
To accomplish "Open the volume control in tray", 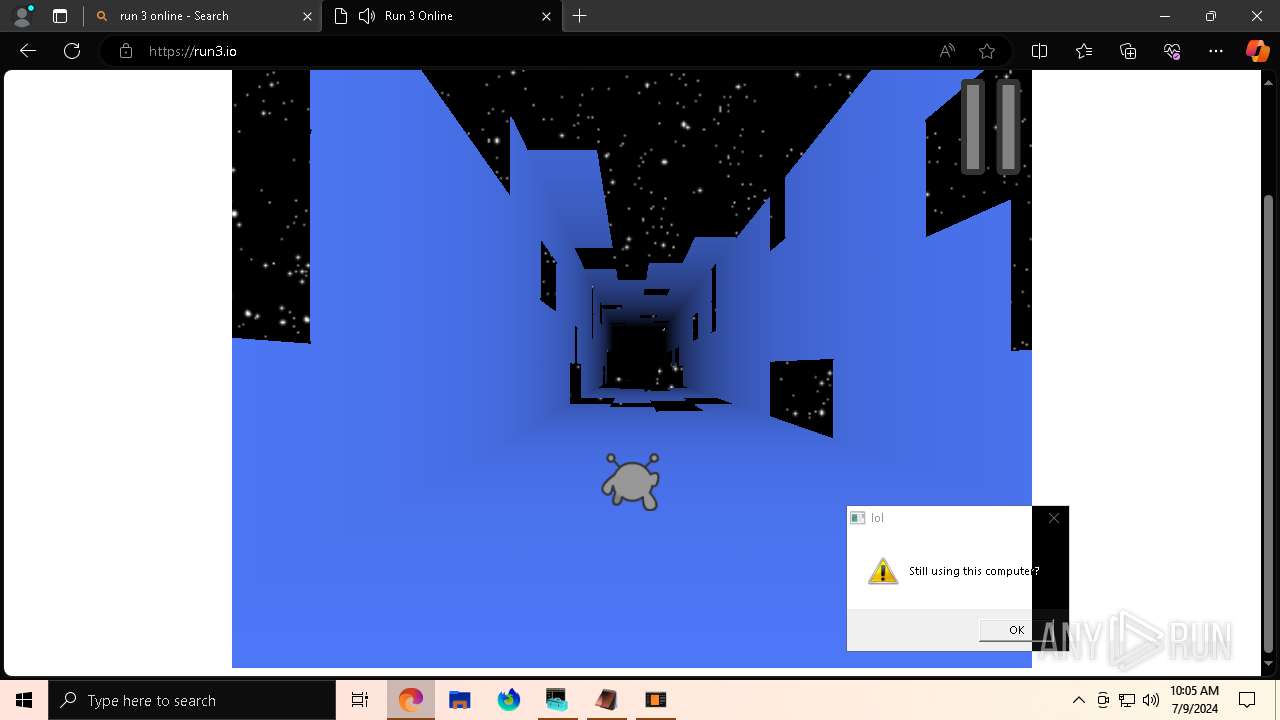I will (1151, 700).
